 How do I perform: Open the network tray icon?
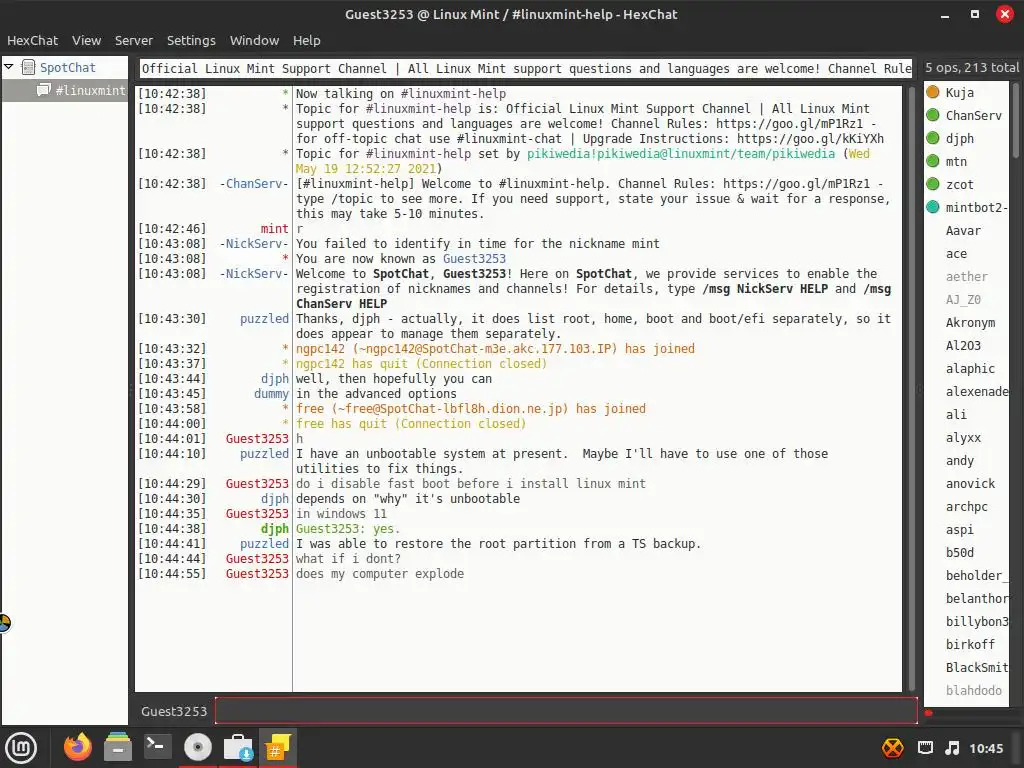(925, 748)
